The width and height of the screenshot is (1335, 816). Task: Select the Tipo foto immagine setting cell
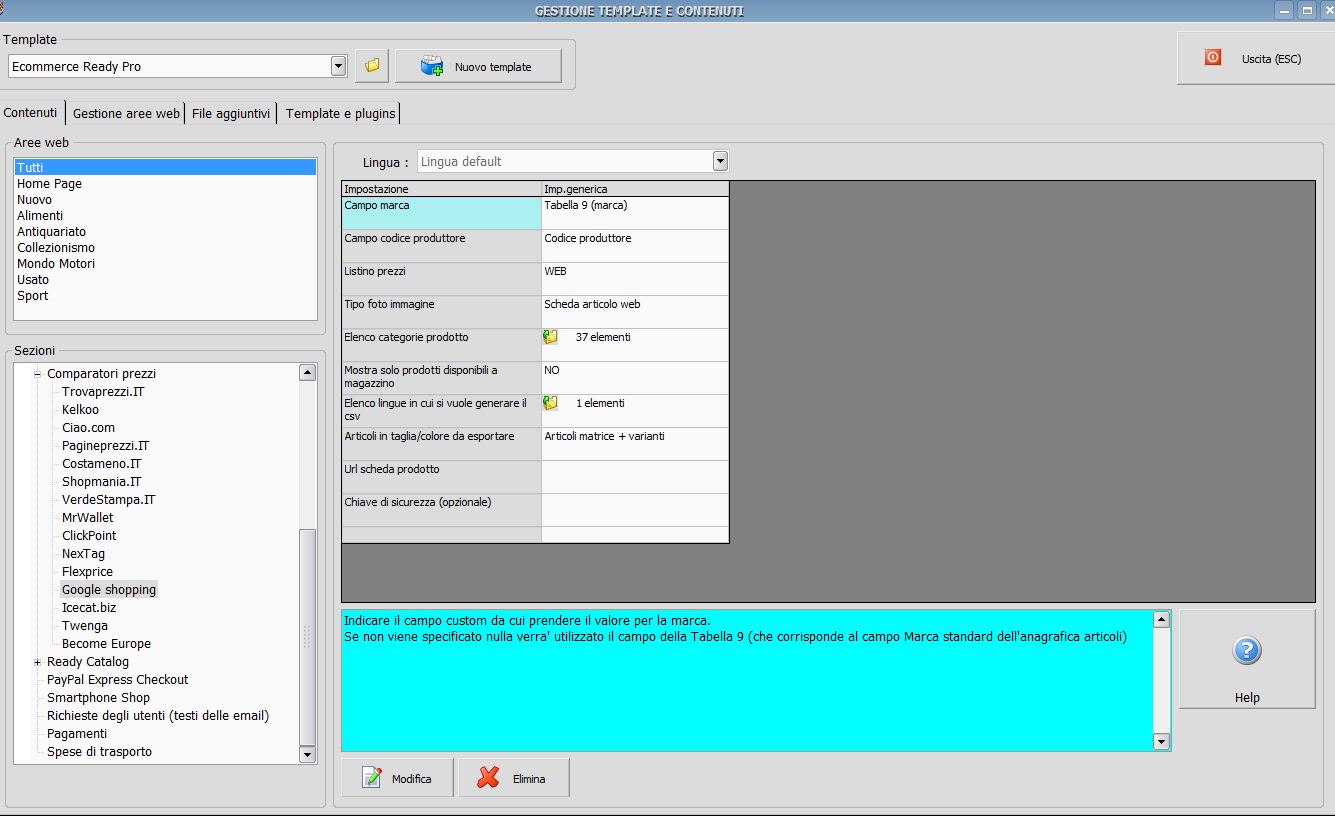441,312
